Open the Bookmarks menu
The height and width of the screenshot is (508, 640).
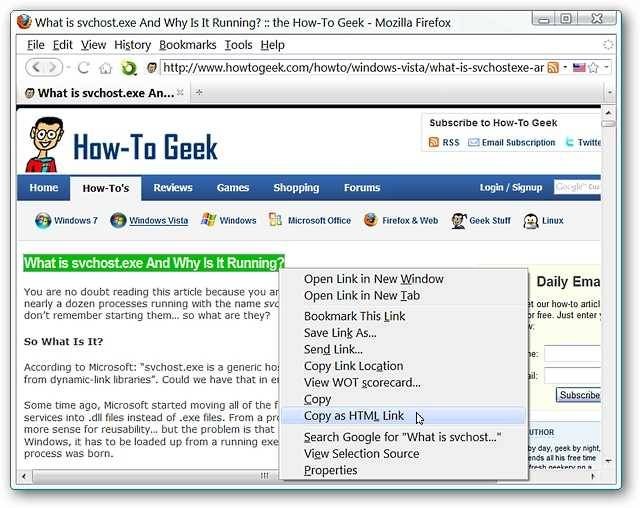(187, 45)
